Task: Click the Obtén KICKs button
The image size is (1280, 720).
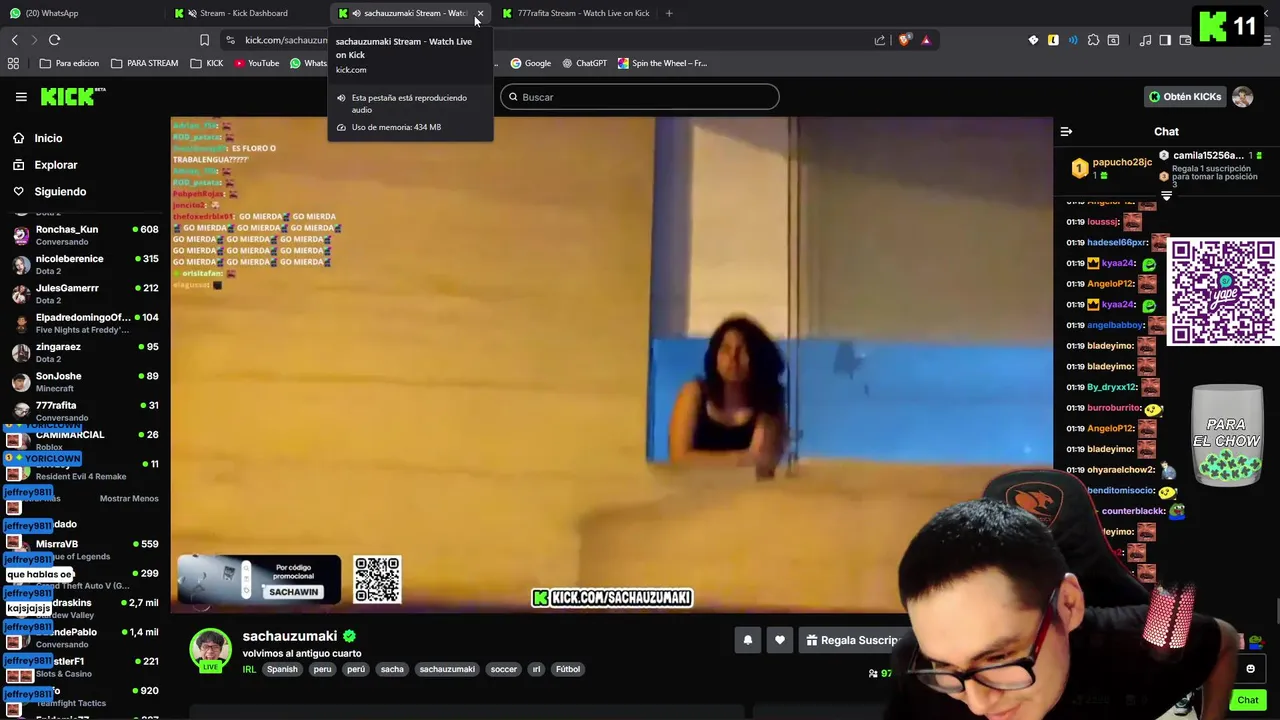Action: click(1185, 97)
